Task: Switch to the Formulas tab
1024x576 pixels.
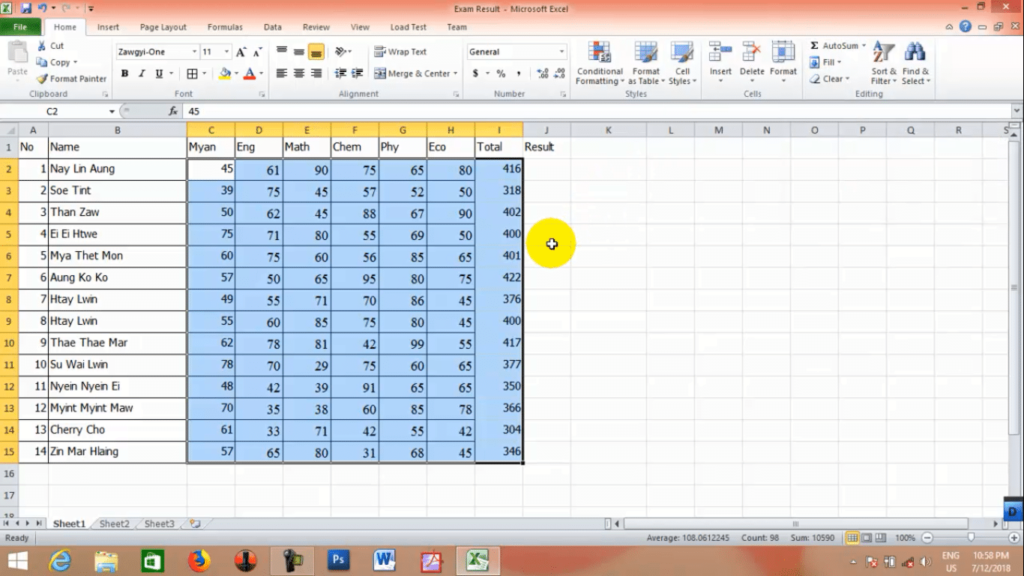Action: click(x=225, y=27)
